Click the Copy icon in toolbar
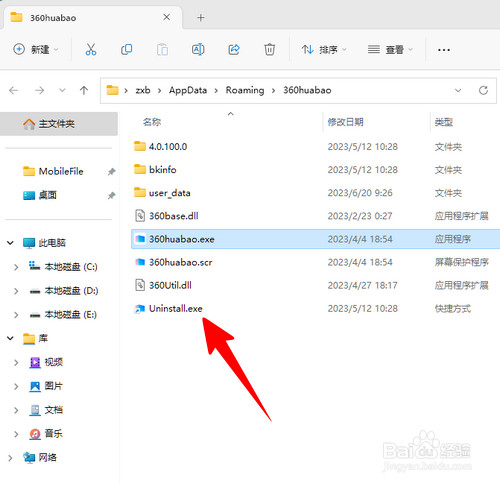The image size is (500, 484). click(126, 50)
